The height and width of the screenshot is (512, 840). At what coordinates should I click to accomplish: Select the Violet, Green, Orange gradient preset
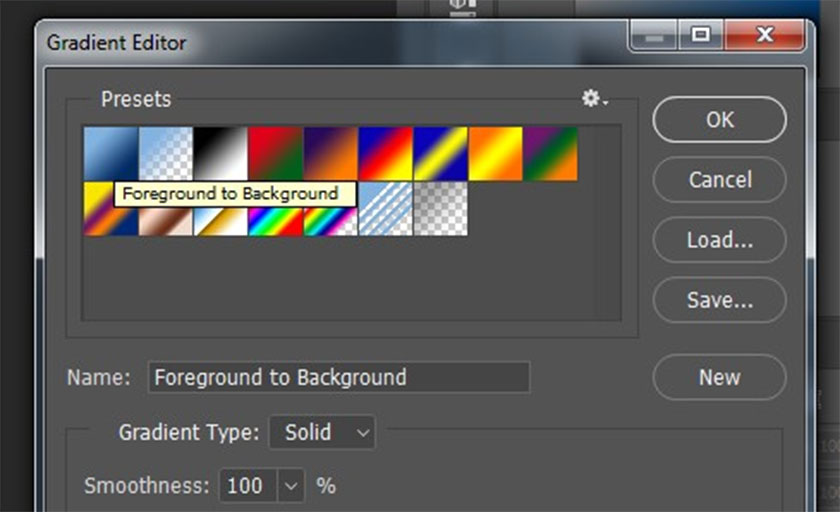551,153
